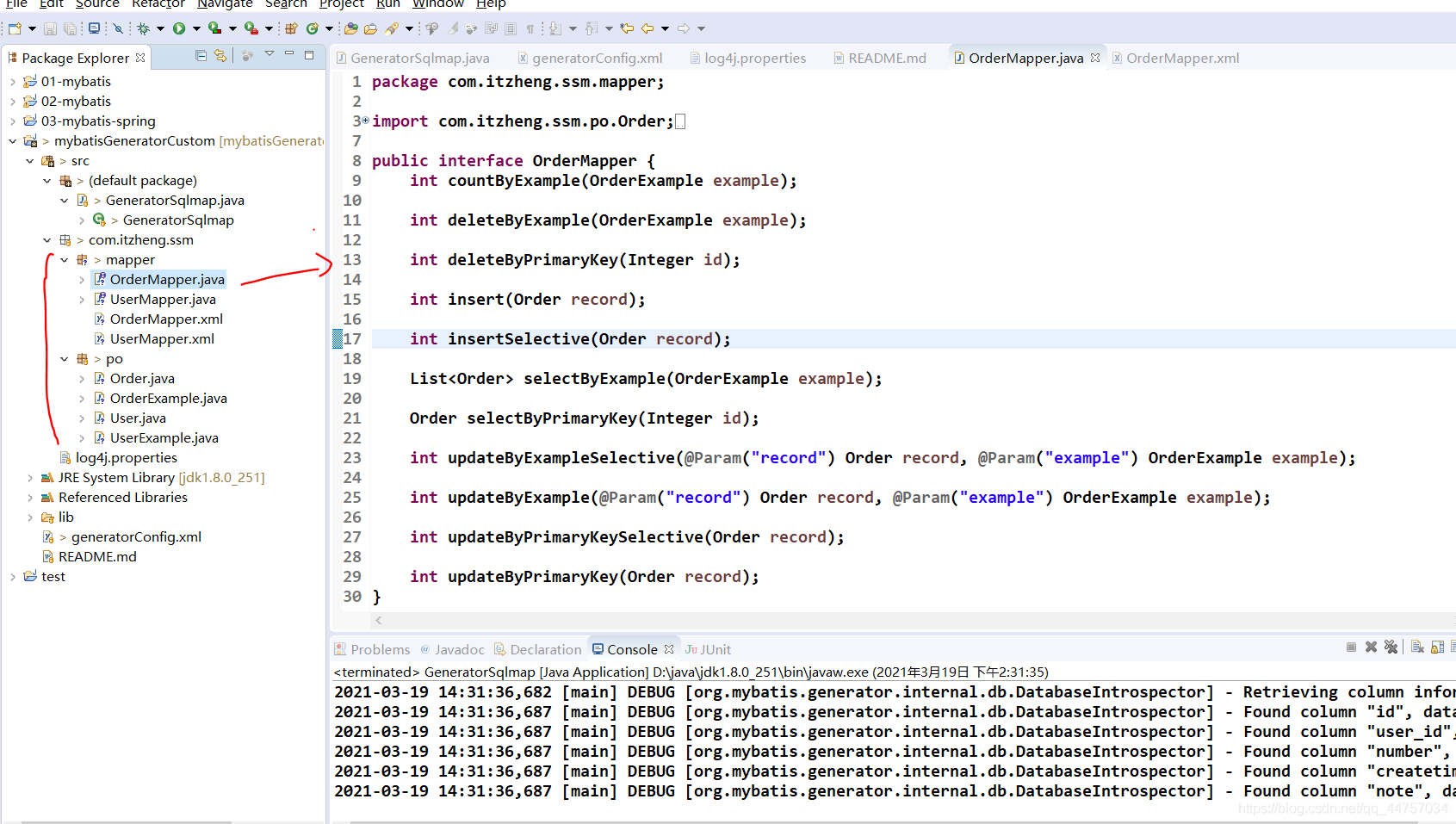Open the JUnit view tab

coord(708,649)
